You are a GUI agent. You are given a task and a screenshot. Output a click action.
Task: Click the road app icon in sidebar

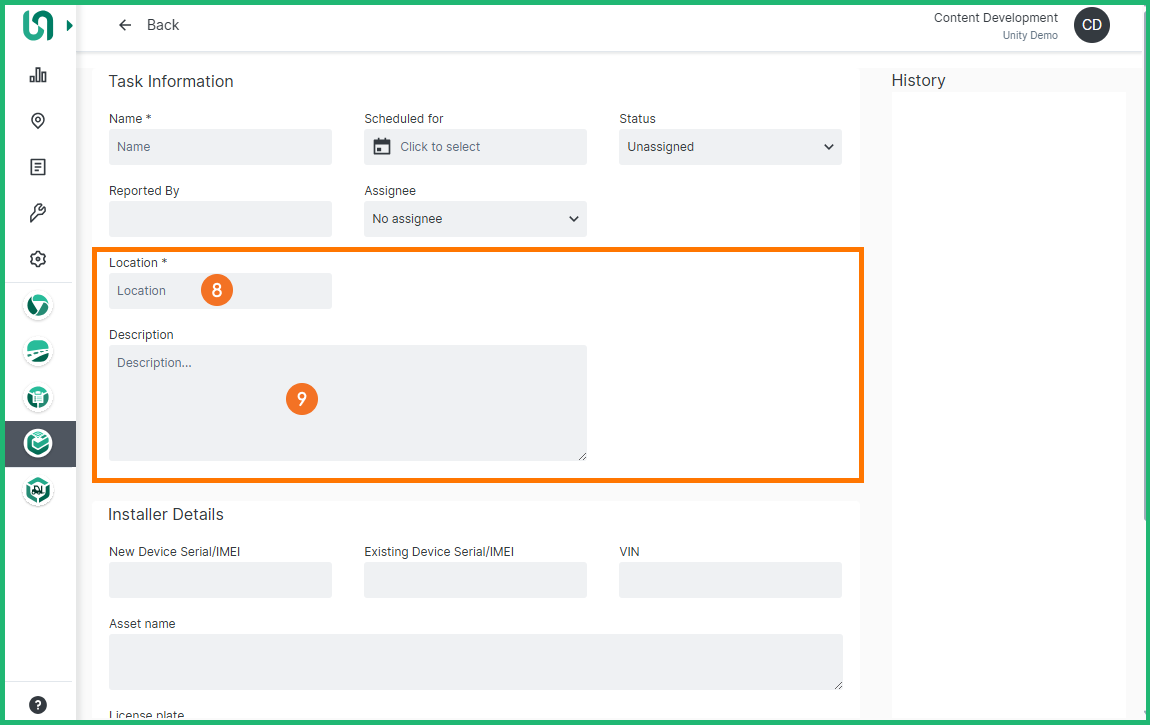point(38,352)
